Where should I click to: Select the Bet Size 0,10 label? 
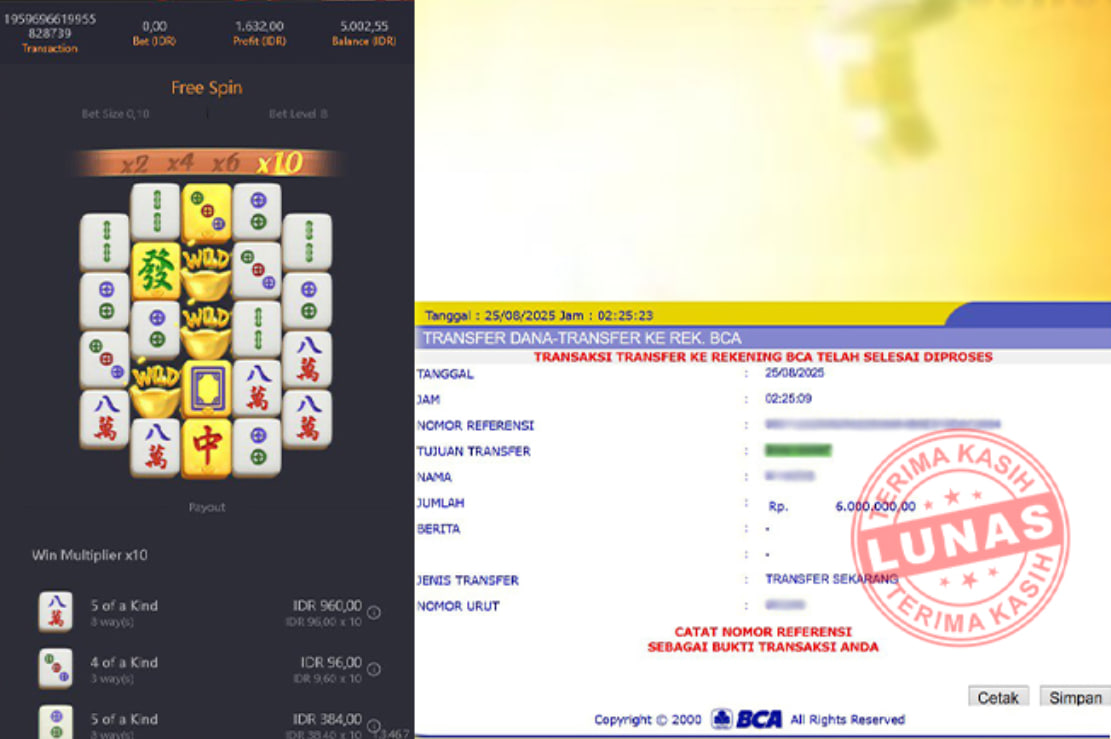(x=115, y=113)
